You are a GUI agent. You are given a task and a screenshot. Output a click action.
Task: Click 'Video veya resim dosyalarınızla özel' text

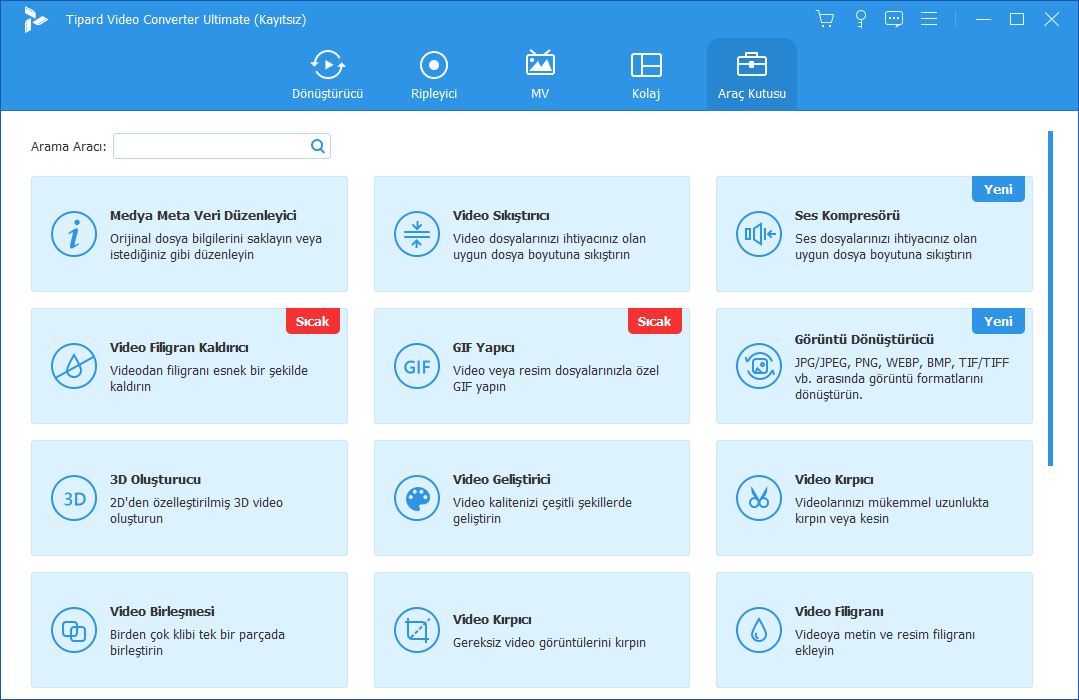pyautogui.click(x=555, y=370)
